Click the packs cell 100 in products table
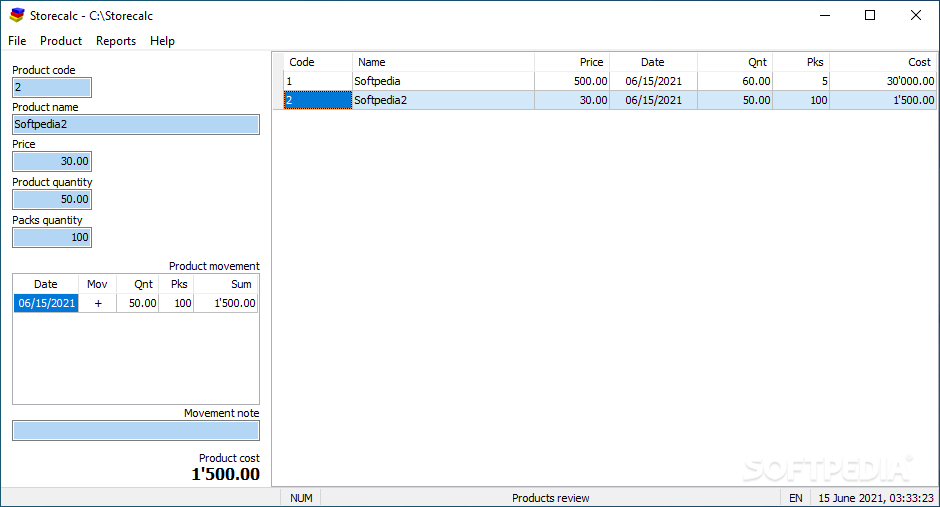Viewport: 940px width, 507px height. pyautogui.click(x=801, y=100)
